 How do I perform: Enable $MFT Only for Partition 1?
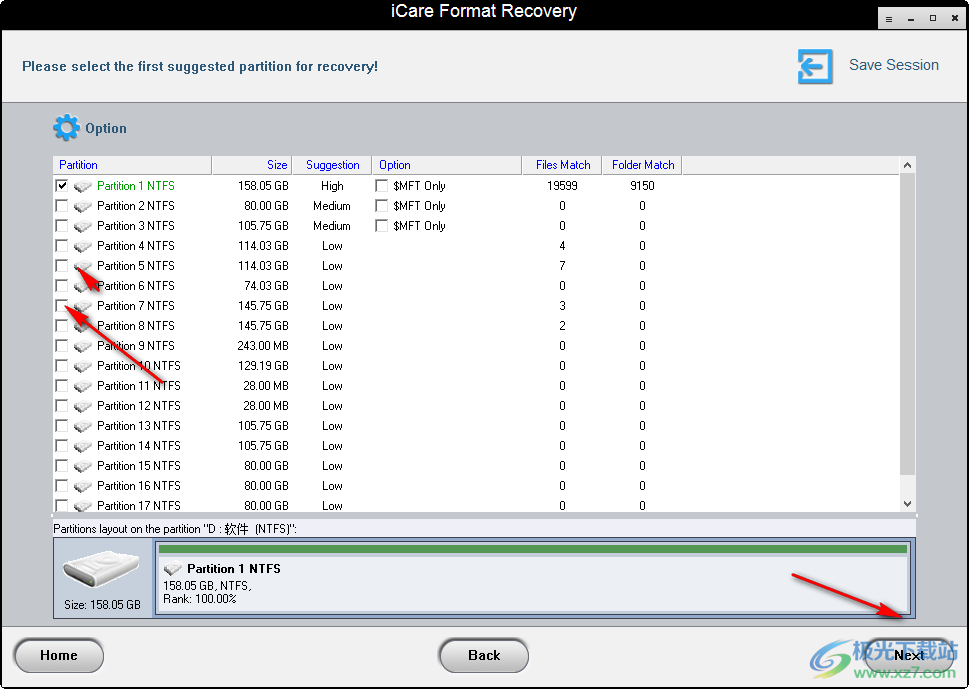point(382,185)
